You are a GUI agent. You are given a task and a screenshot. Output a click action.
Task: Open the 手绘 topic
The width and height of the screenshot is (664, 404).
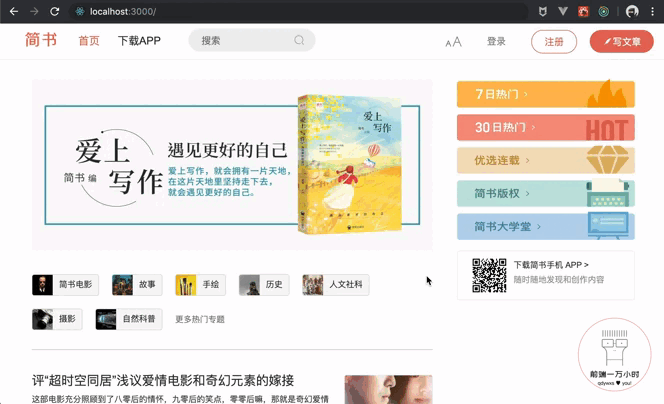click(200, 285)
